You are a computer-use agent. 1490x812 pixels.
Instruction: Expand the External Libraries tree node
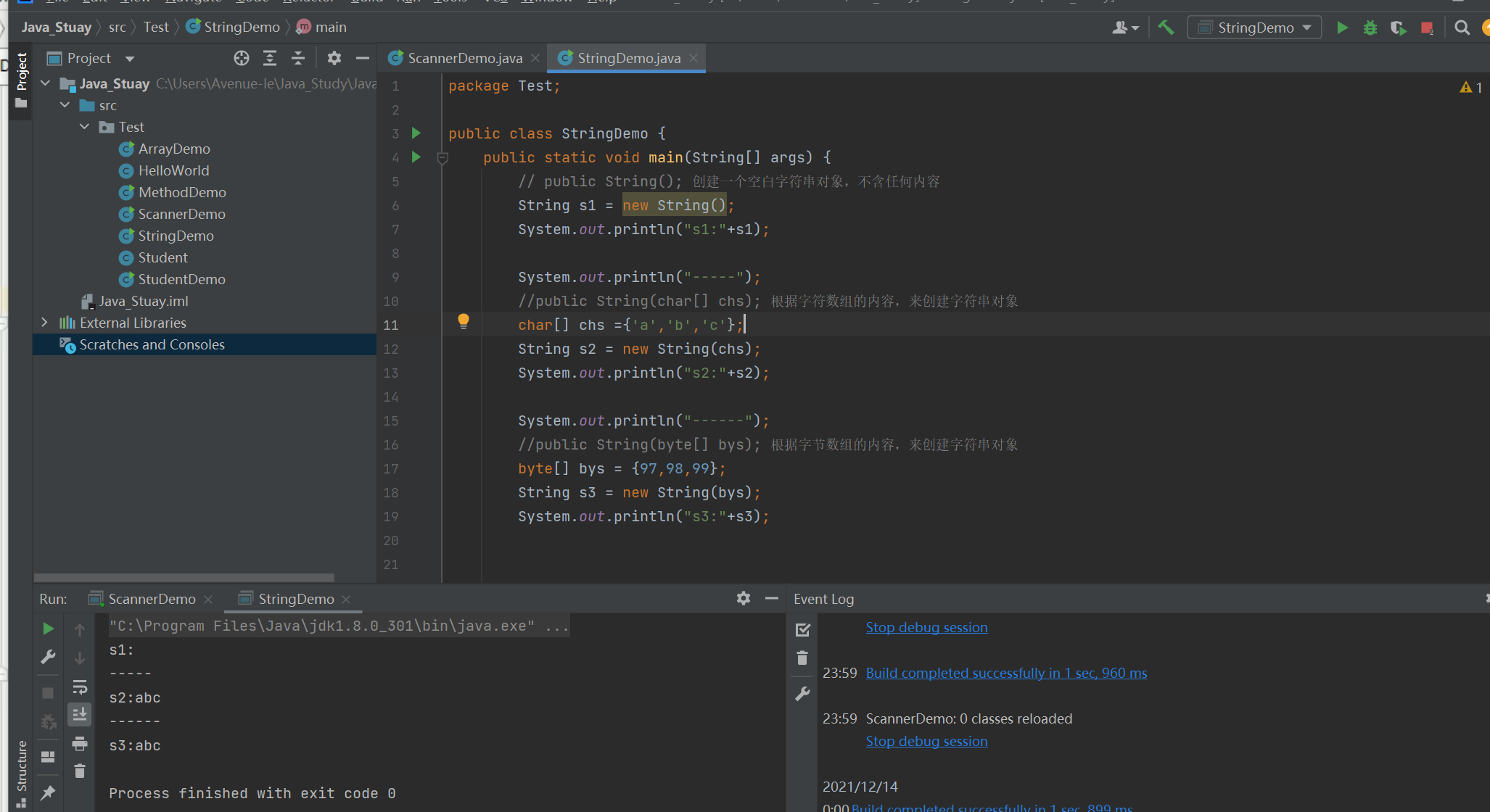pos(45,323)
